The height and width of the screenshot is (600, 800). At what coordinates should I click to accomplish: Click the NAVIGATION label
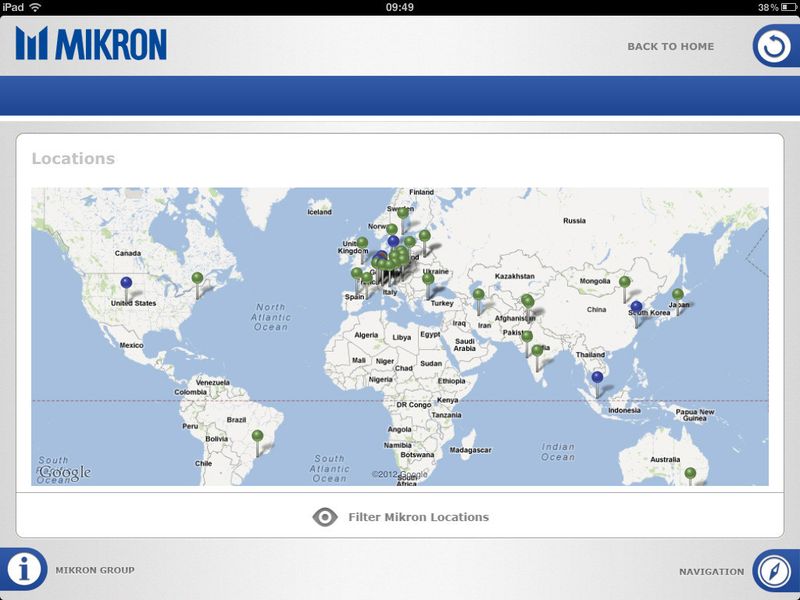click(711, 572)
